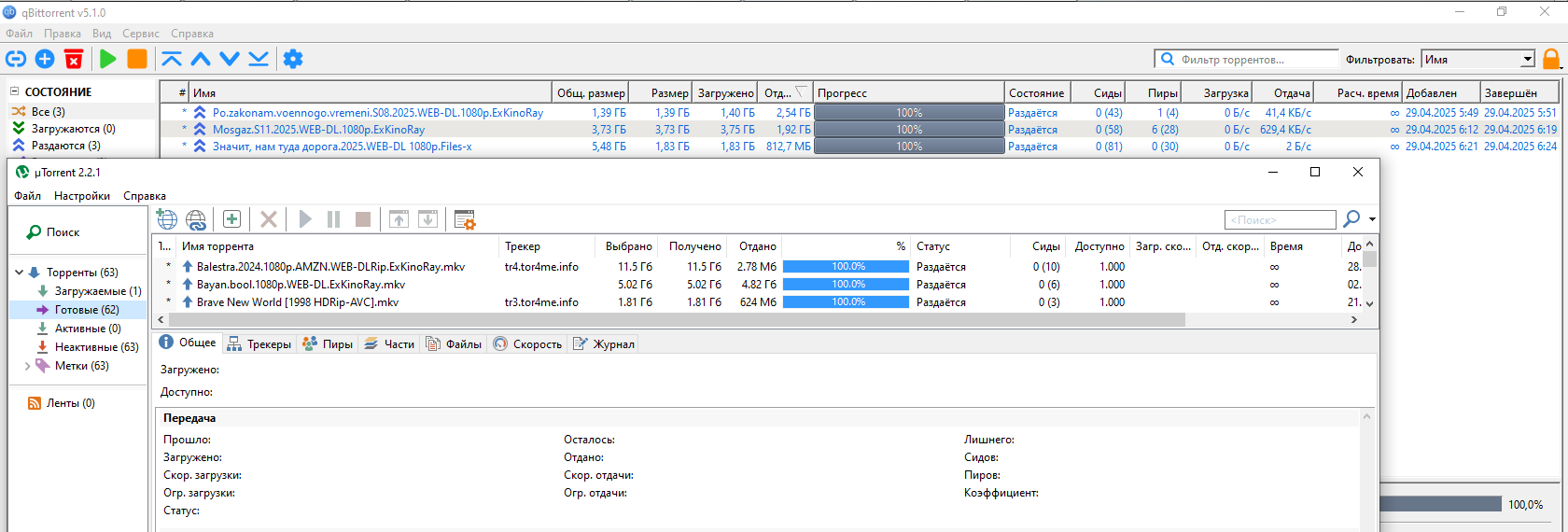Switch to the Файлы tab in µTorrent

[x=455, y=344]
